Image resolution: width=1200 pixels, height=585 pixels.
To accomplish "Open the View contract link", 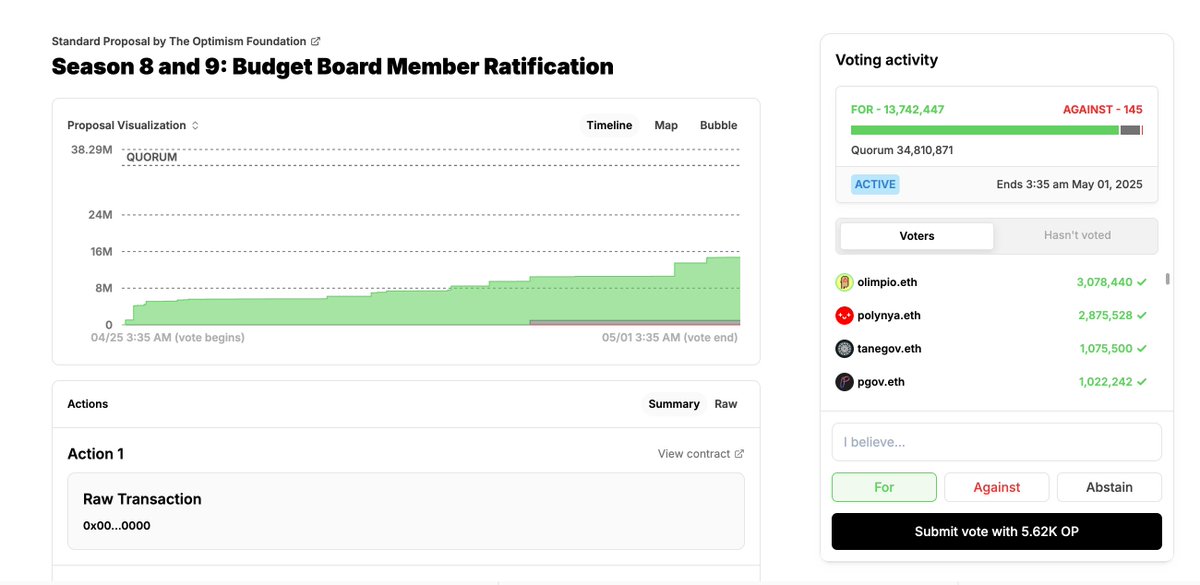I will [694, 454].
